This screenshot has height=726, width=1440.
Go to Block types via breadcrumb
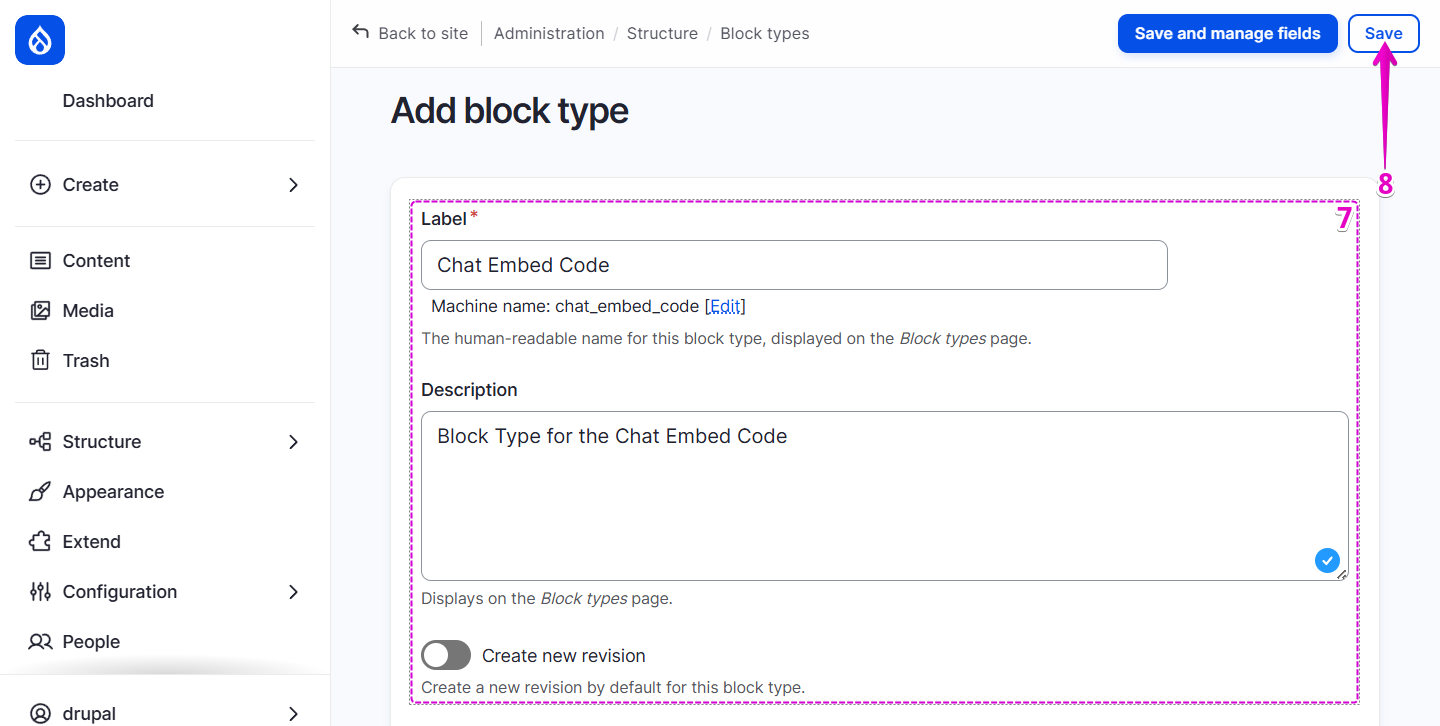tap(764, 33)
